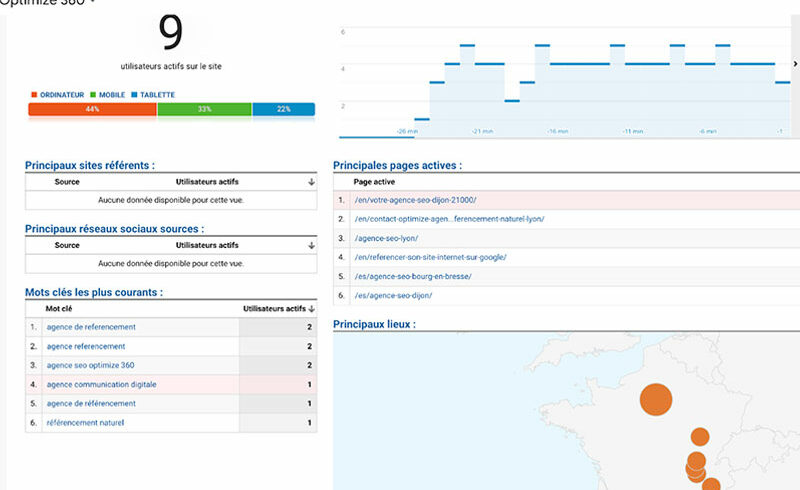Open keyword 'agence seo optimize 360'

[x=93, y=365]
